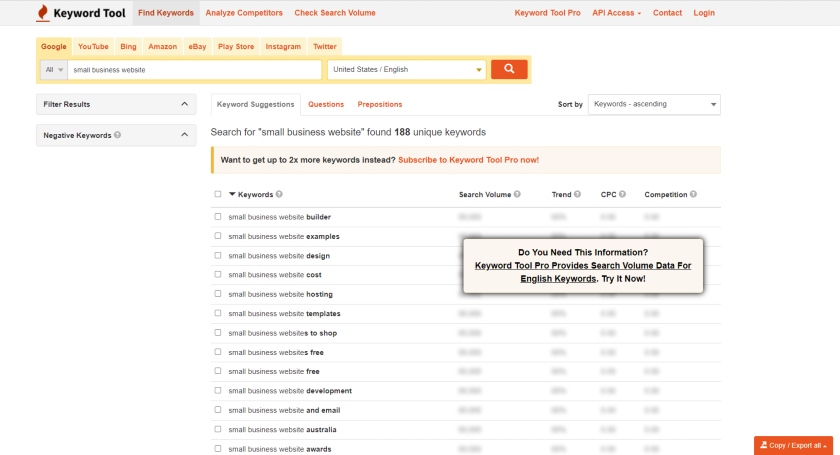Click the Pro search volume data link
The height and width of the screenshot is (455, 840).
(x=583, y=272)
